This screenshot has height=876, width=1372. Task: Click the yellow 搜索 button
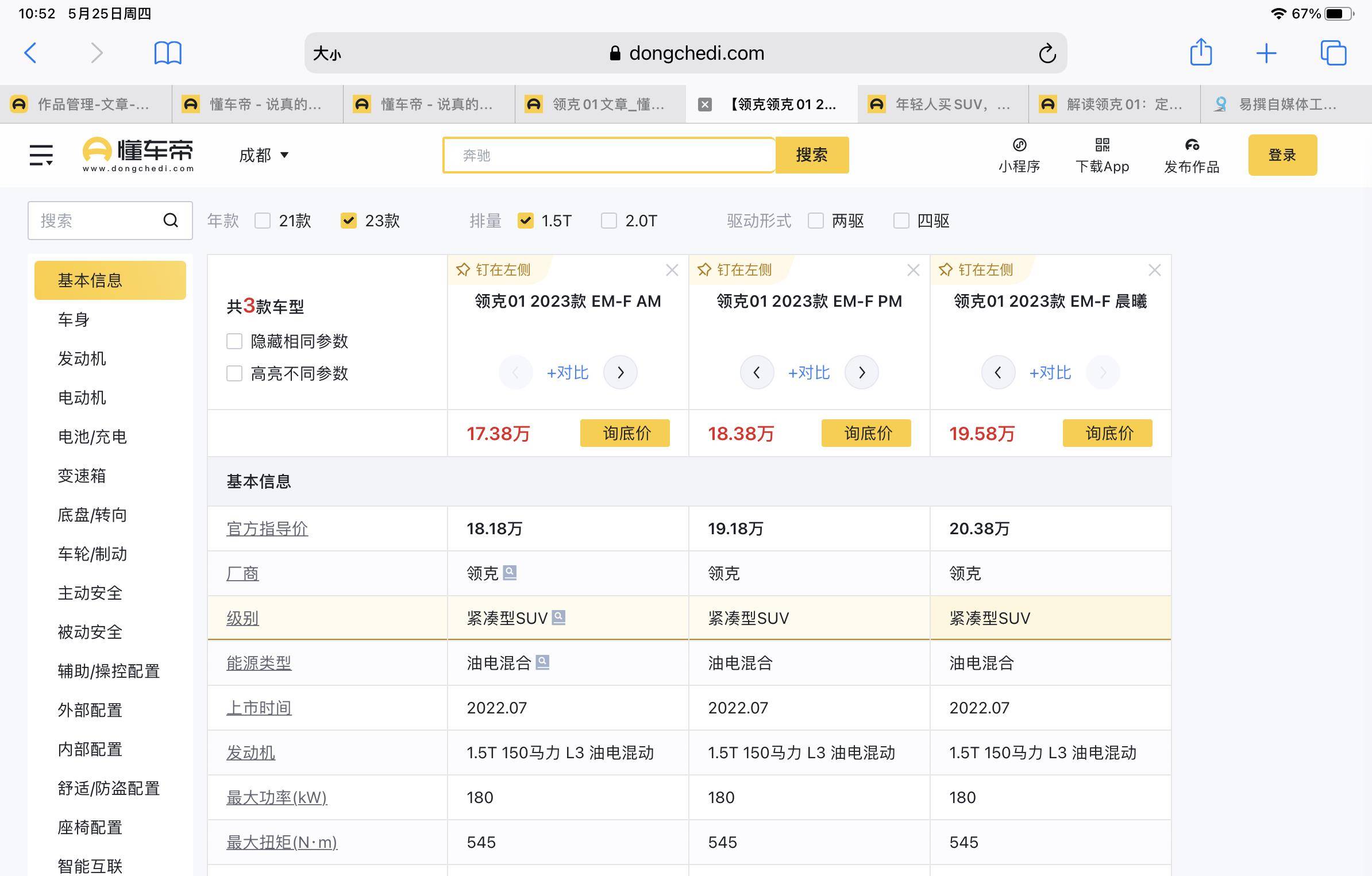(x=812, y=155)
